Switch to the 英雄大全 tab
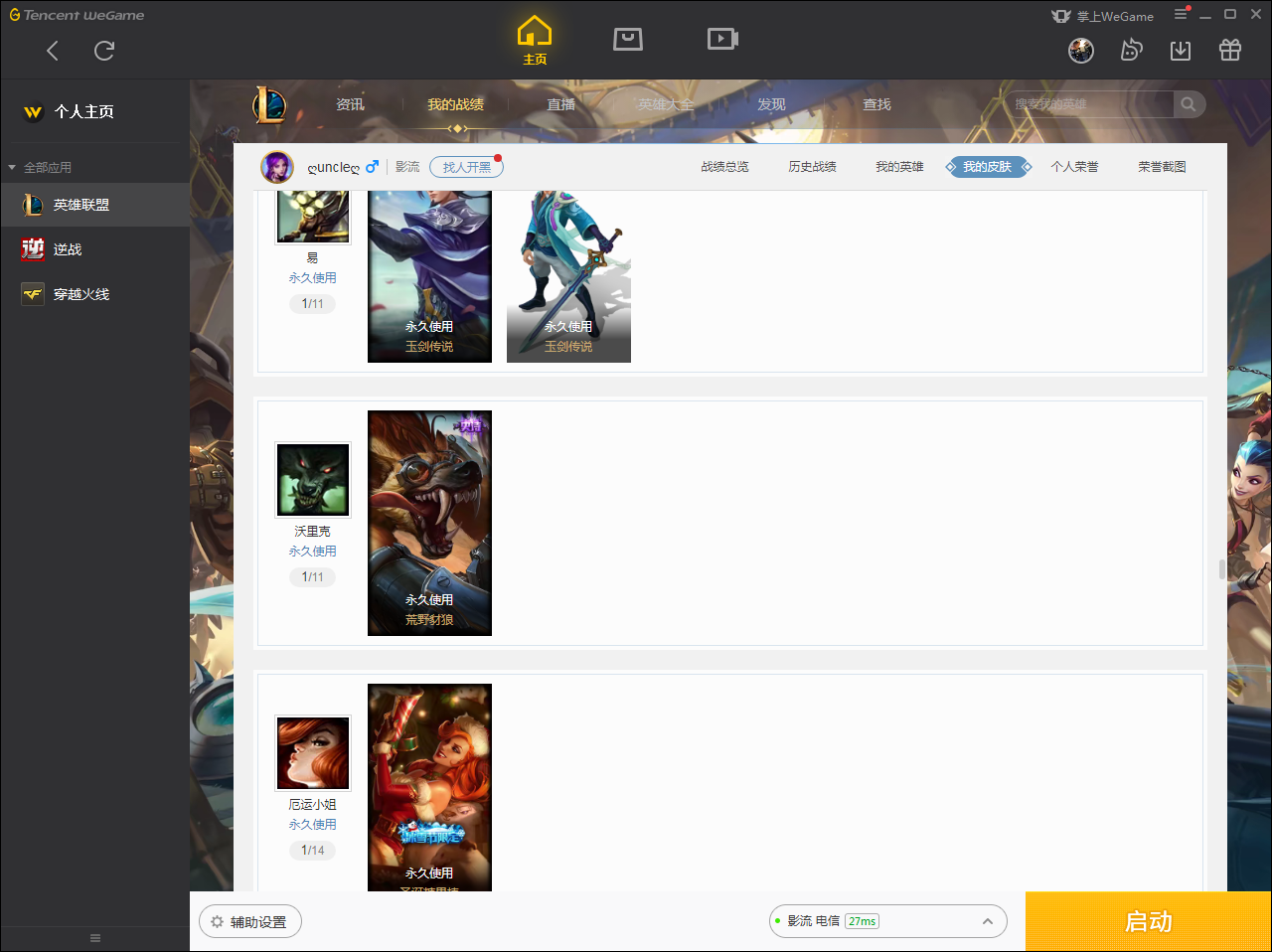The image size is (1272, 952). coord(666,104)
